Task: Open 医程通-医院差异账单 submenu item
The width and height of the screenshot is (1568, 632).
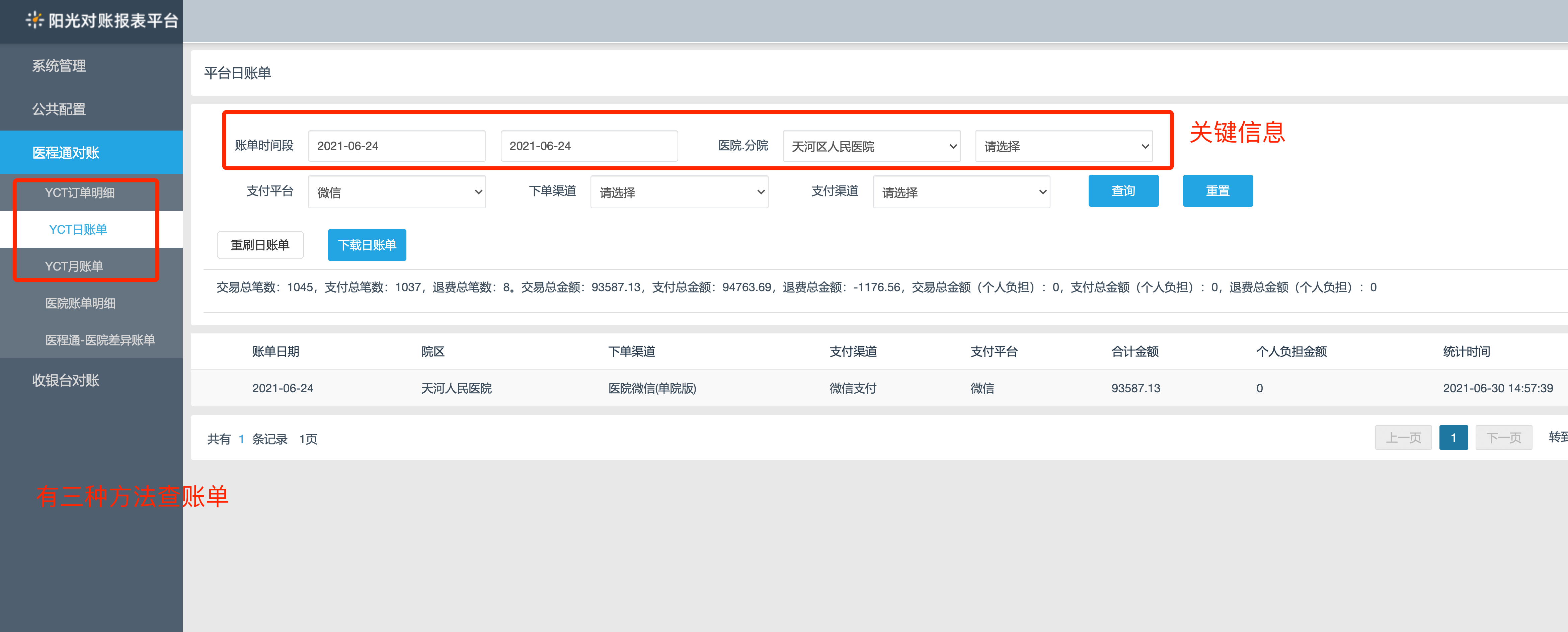Action: (100, 340)
